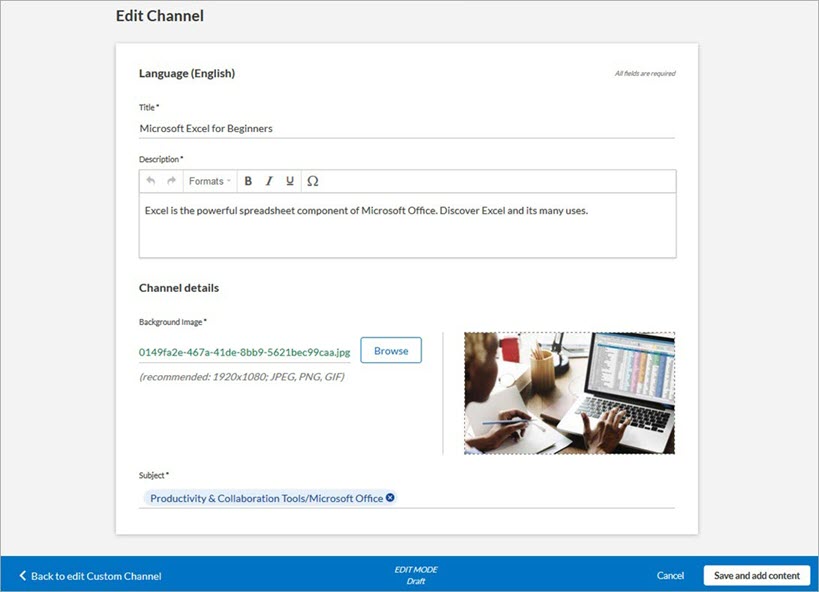Insert special character with Omega icon
819x592 pixels.
[313, 181]
